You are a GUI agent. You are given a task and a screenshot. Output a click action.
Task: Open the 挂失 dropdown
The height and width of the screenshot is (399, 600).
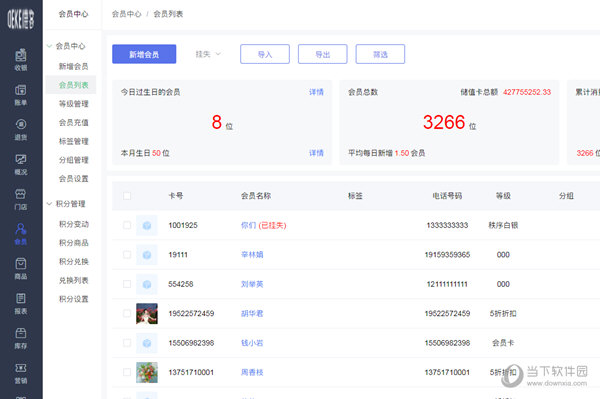click(208, 54)
